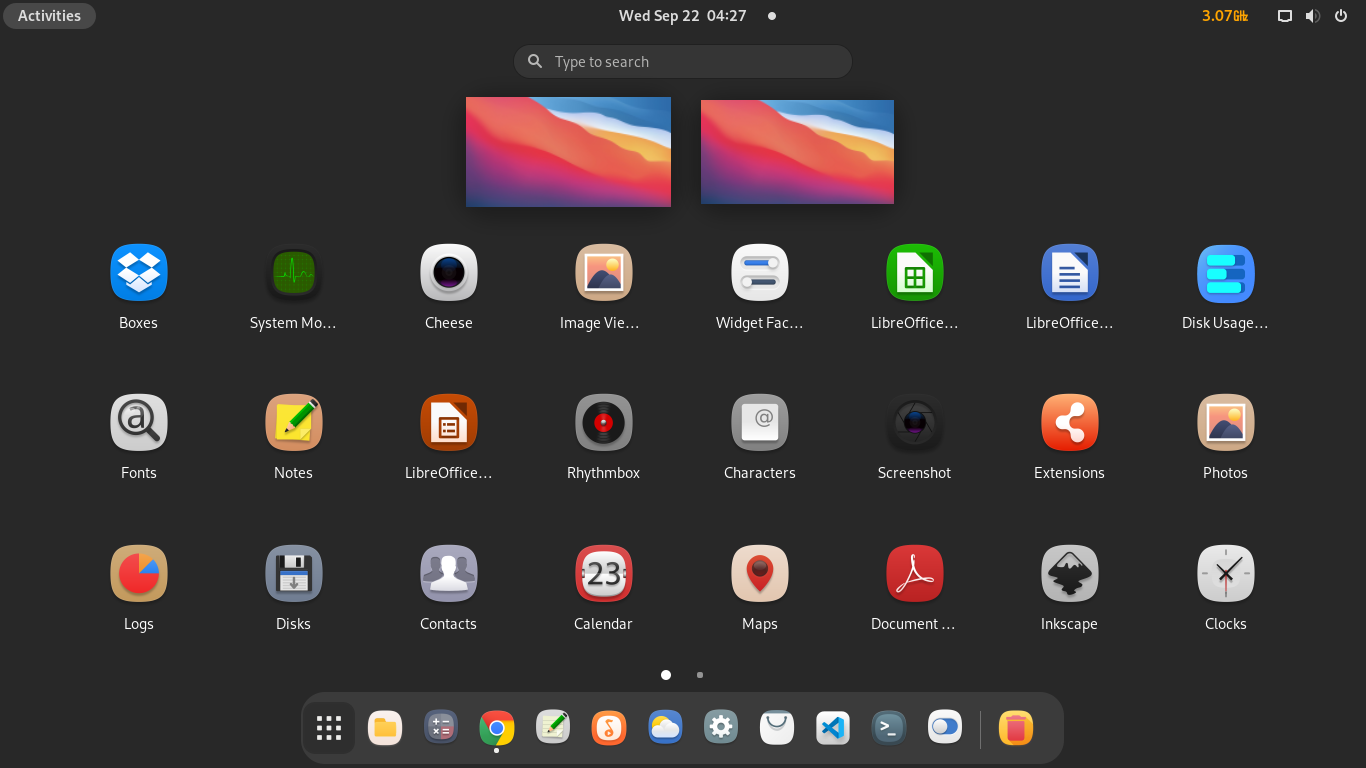The width and height of the screenshot is (1366, 768).
Task: Open the Extensions app
Action: click(1069, 423)
